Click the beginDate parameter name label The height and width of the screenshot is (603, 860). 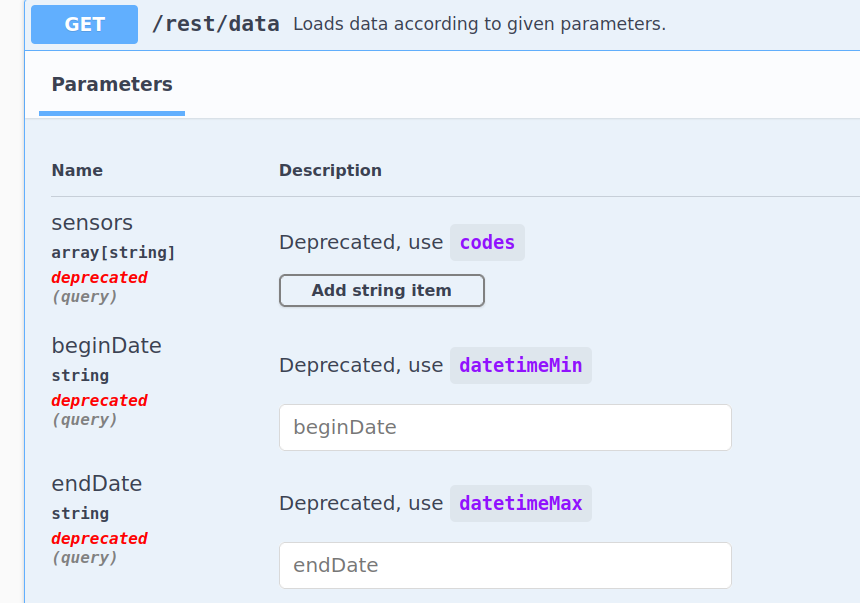point(106,346)
